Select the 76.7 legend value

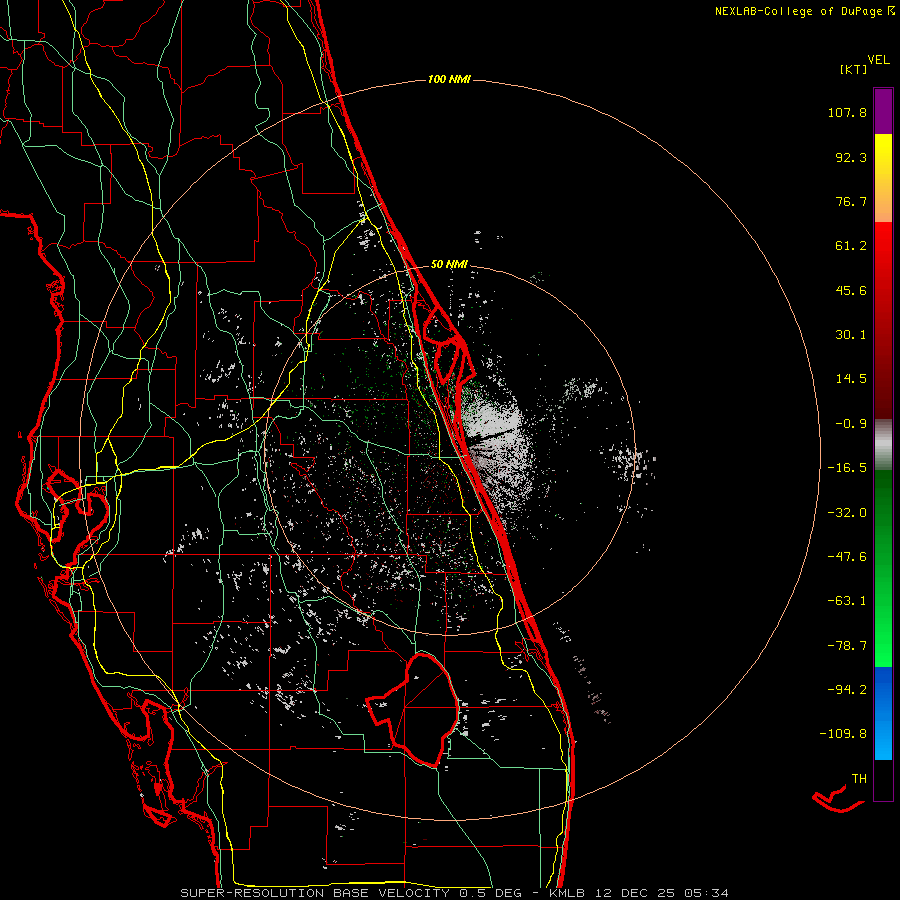click(851, 201)
